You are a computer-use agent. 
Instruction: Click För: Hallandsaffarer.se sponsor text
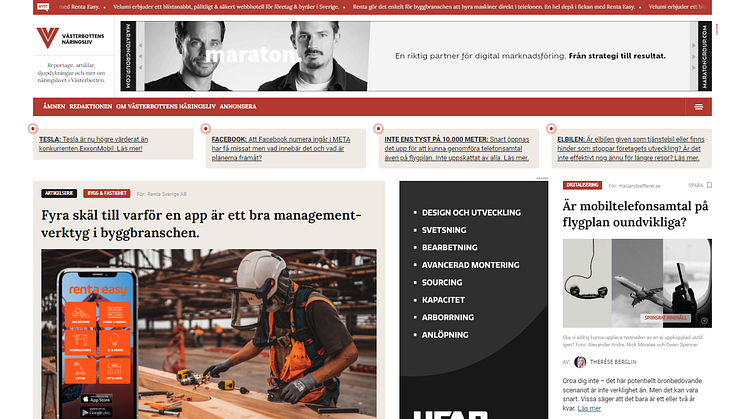tap(634, 186)
